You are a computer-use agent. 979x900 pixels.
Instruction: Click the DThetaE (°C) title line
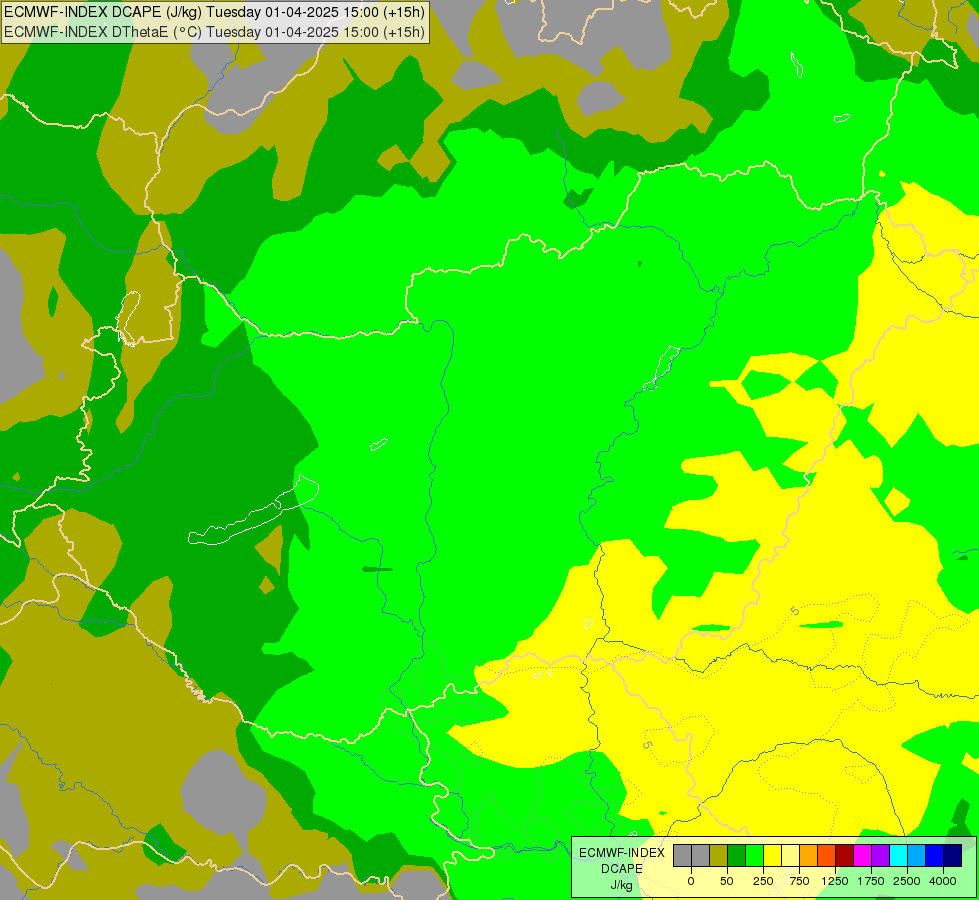pos(214,32)
